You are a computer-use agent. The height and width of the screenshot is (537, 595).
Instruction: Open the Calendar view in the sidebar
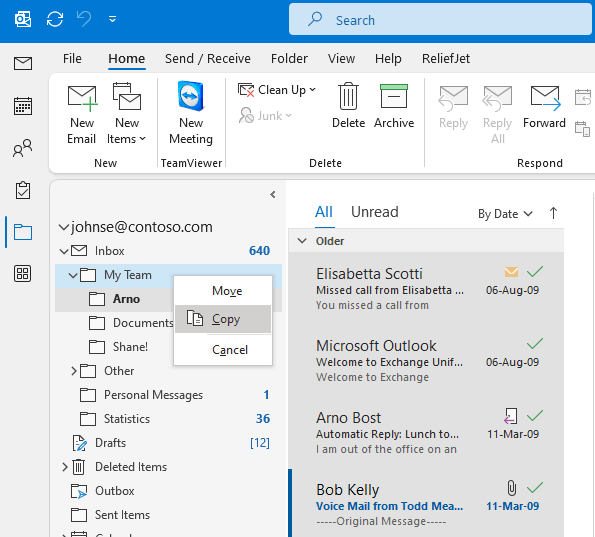click(23, 106)
